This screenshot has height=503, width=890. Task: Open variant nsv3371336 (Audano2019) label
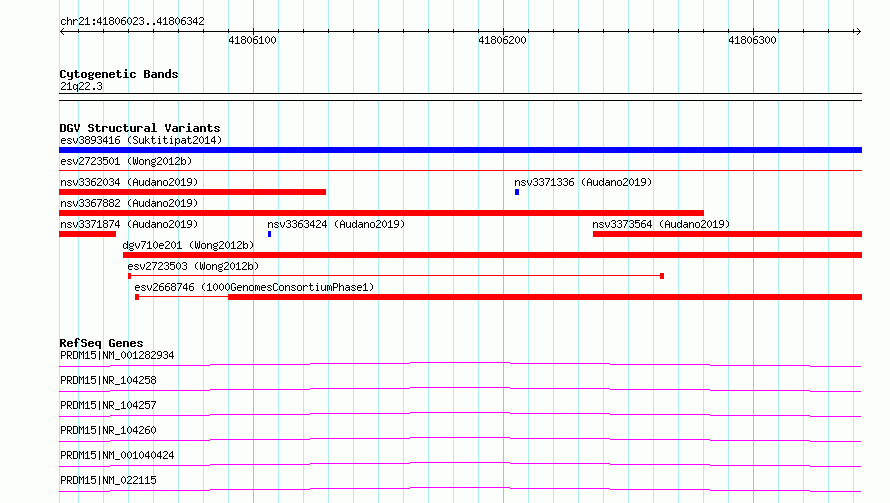[x=583, y=182]
